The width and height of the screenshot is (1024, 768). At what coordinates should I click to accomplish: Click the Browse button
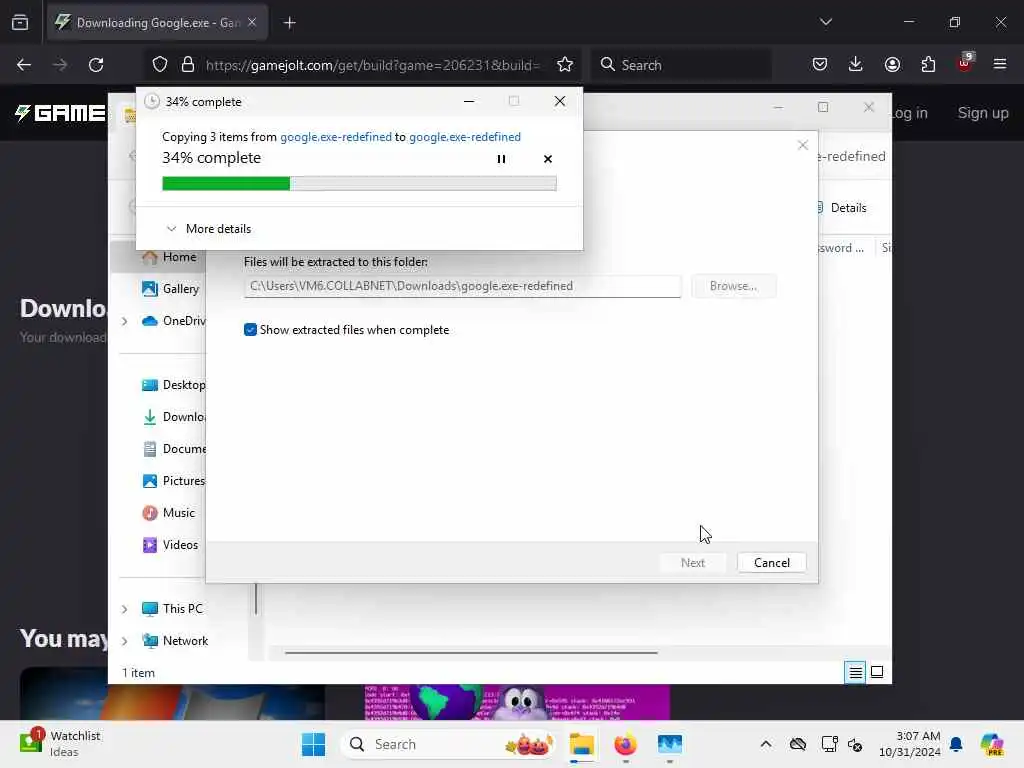[x=733, y=286]
